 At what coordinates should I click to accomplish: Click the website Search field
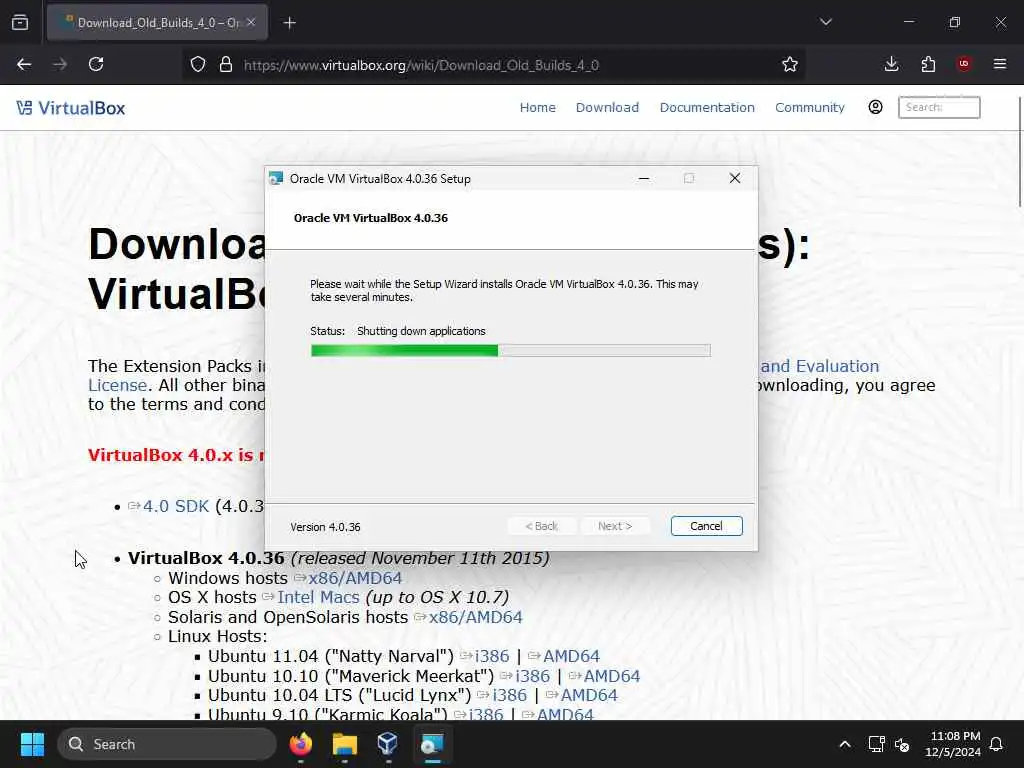[939, 107]
